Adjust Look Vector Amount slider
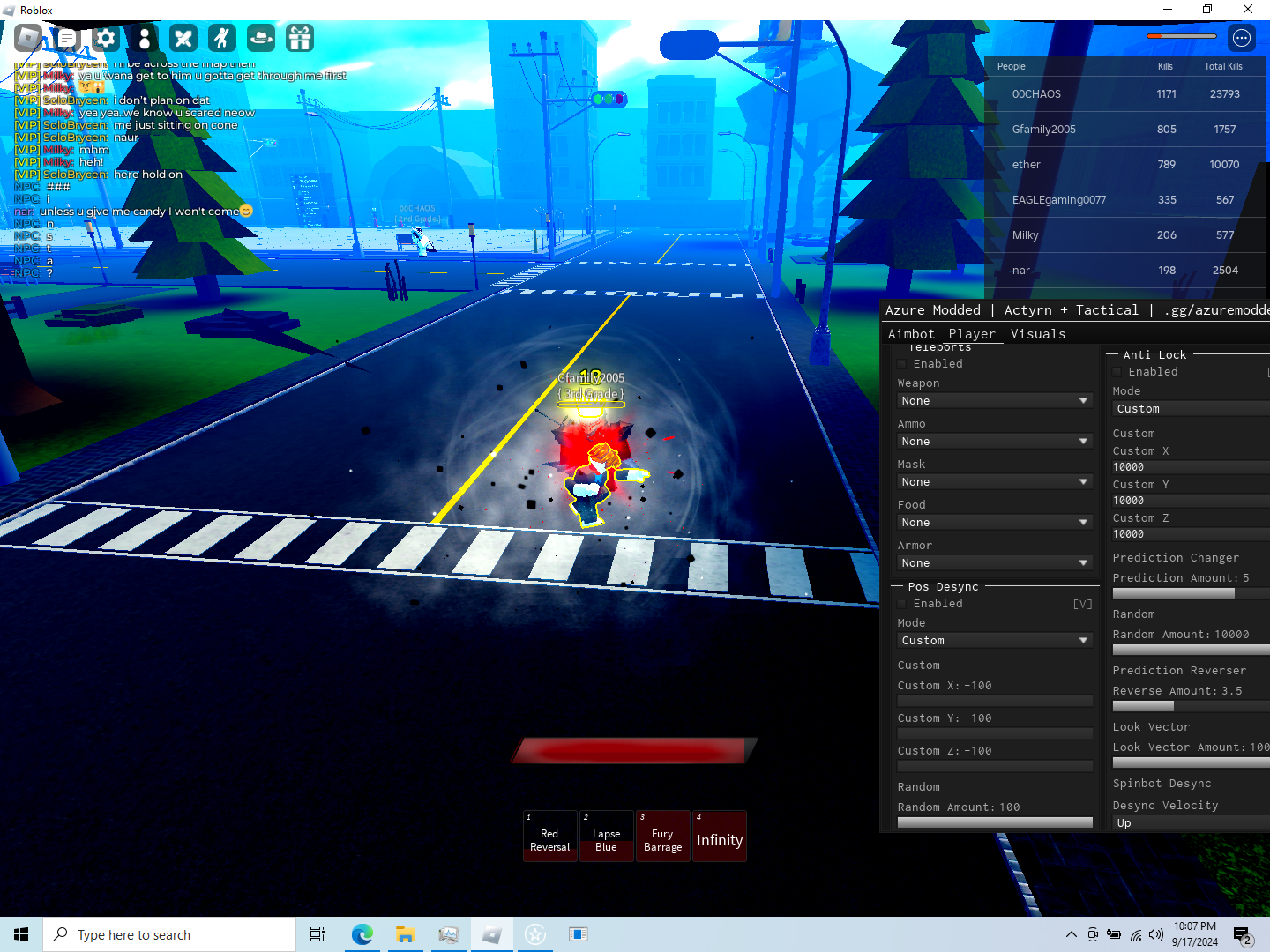The height and width of the screenshot is (952, 1270). (x=1191, y=762)
